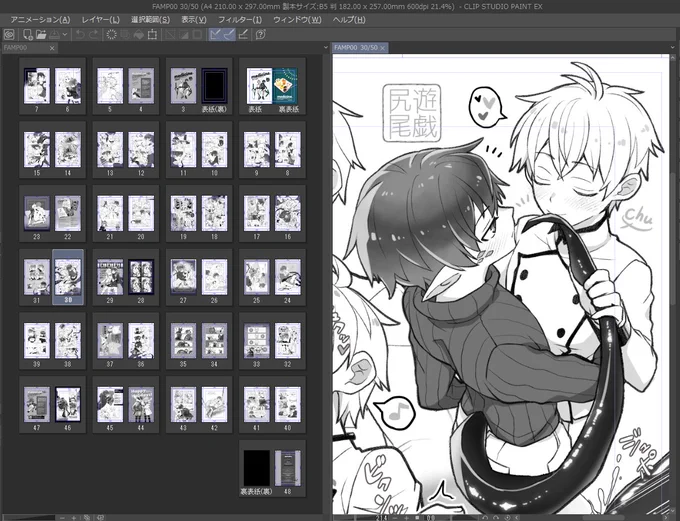Select page 38 thumbnail
This screenshot has width=680, height=521.
pyautogui.click(x=68, y=341)
